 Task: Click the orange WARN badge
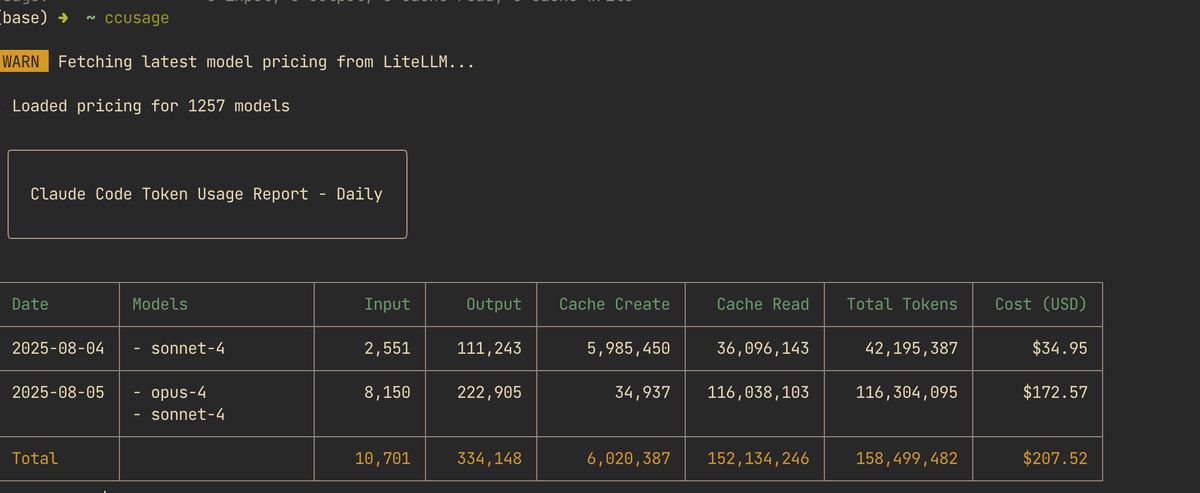(24, 62)
